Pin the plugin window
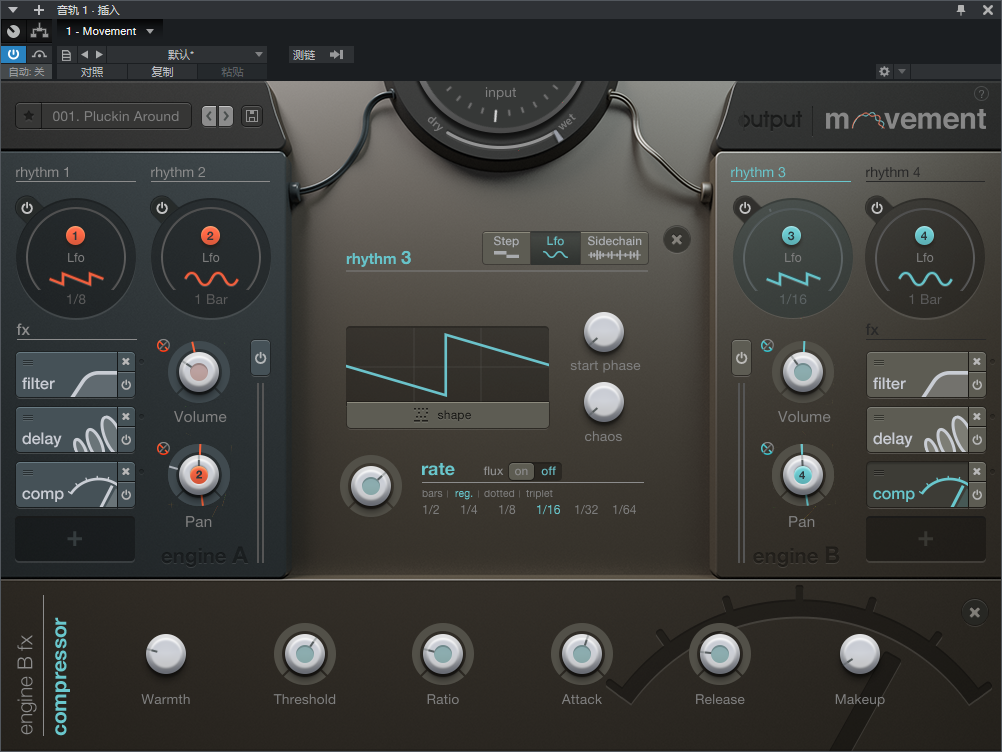This screenshot has width=1002, height=752. (x=960, y=10)
